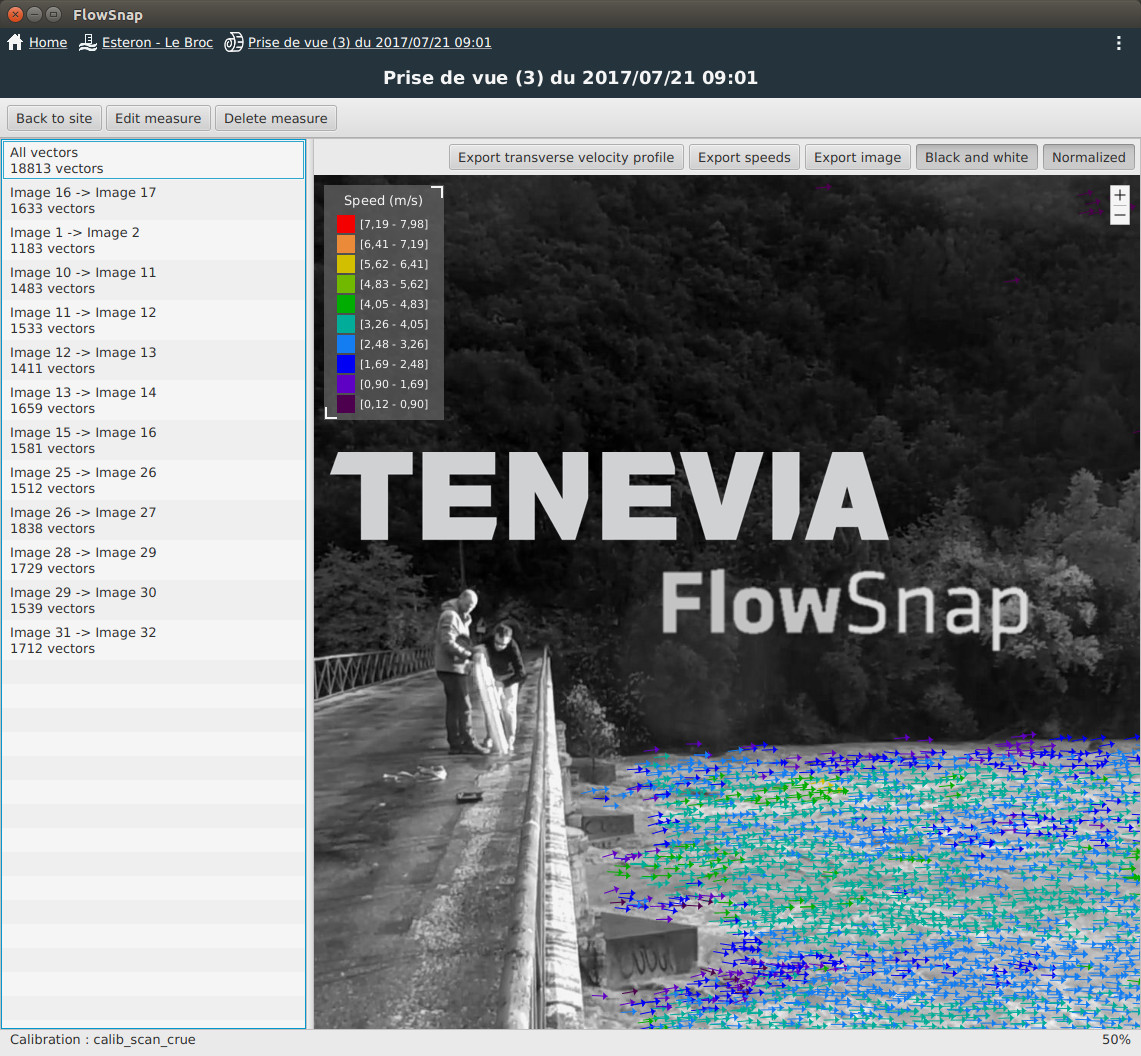The height and width of the screenshot is (1056, 1141).
Task: Select the All vectors entry
Action: click(153, 160)
